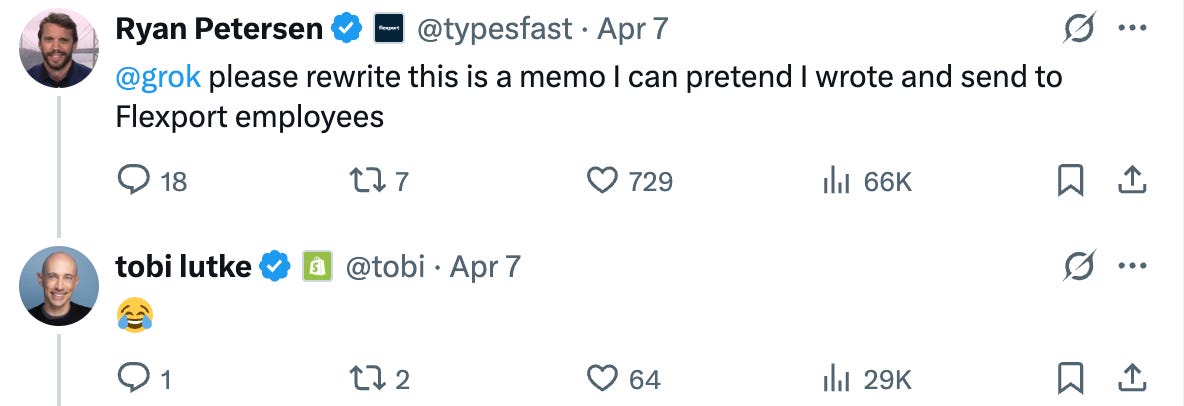Open Grok icon on tobi lutke's tweet

[x=1077, y=266]
